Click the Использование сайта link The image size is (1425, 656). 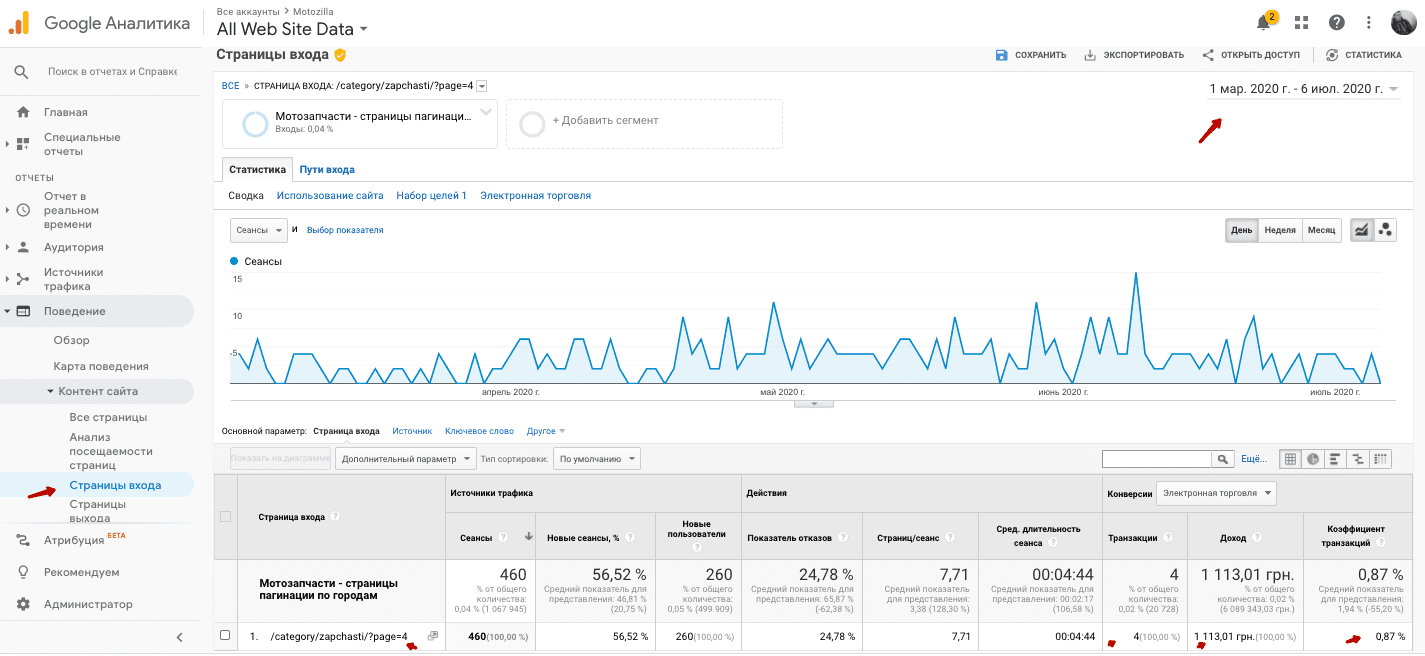click(x=330, y=196)
